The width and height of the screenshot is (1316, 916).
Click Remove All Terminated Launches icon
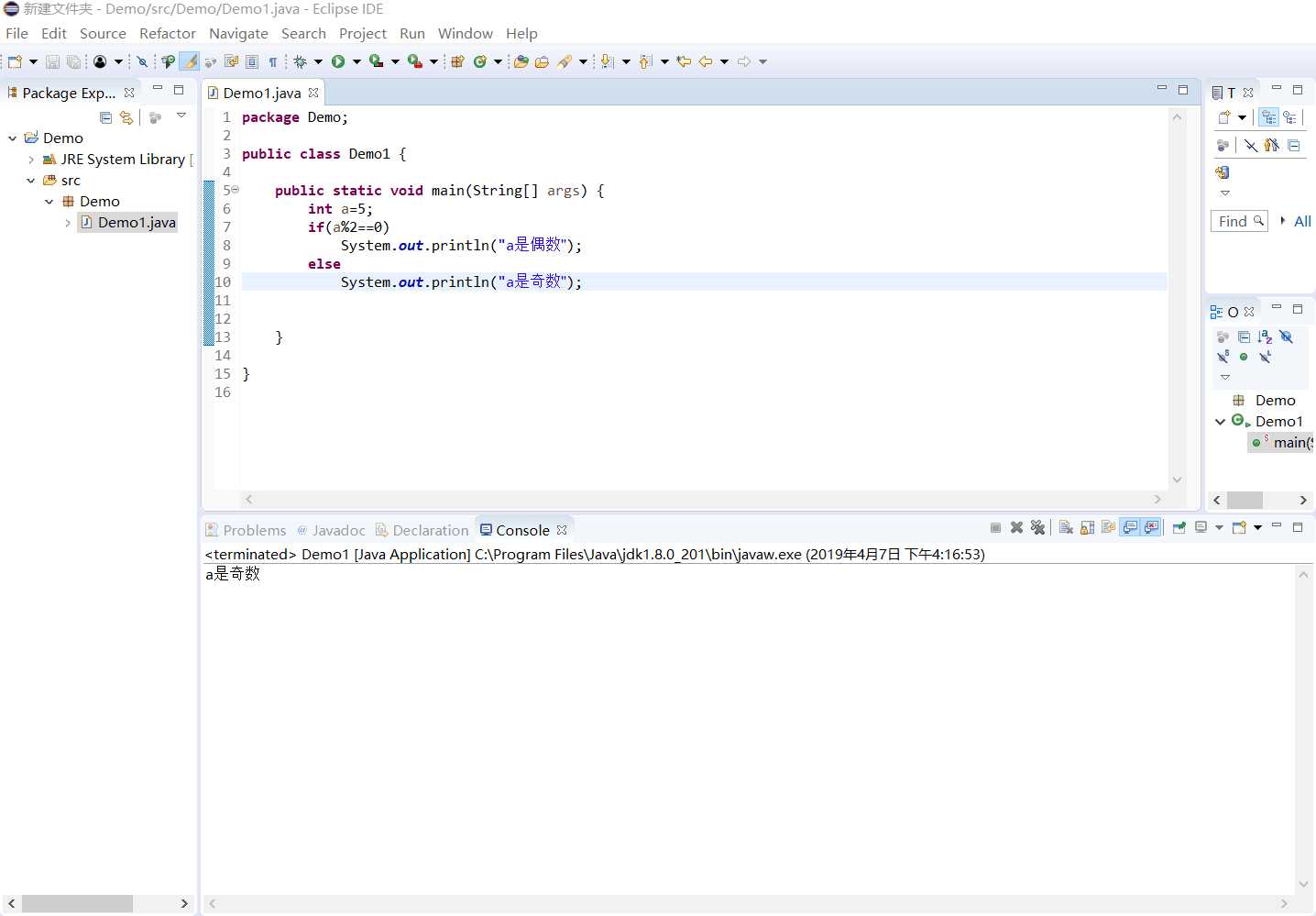1037,527
